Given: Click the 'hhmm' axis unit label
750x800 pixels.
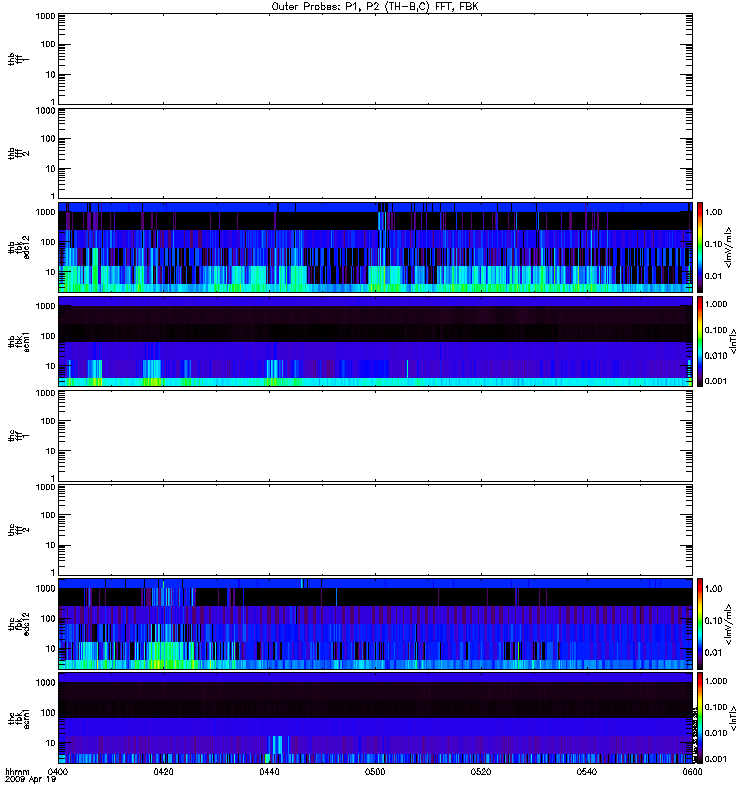Looking at the screenshot, I should coord(17,771).
